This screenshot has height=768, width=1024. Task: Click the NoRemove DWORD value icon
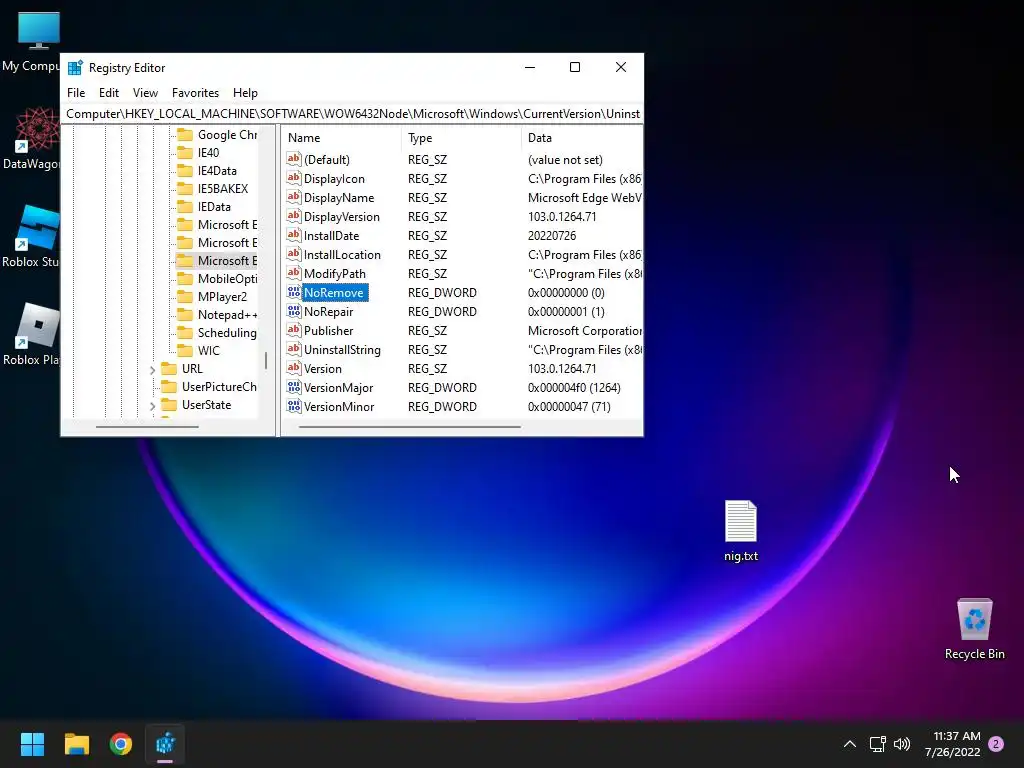[294, 293]
